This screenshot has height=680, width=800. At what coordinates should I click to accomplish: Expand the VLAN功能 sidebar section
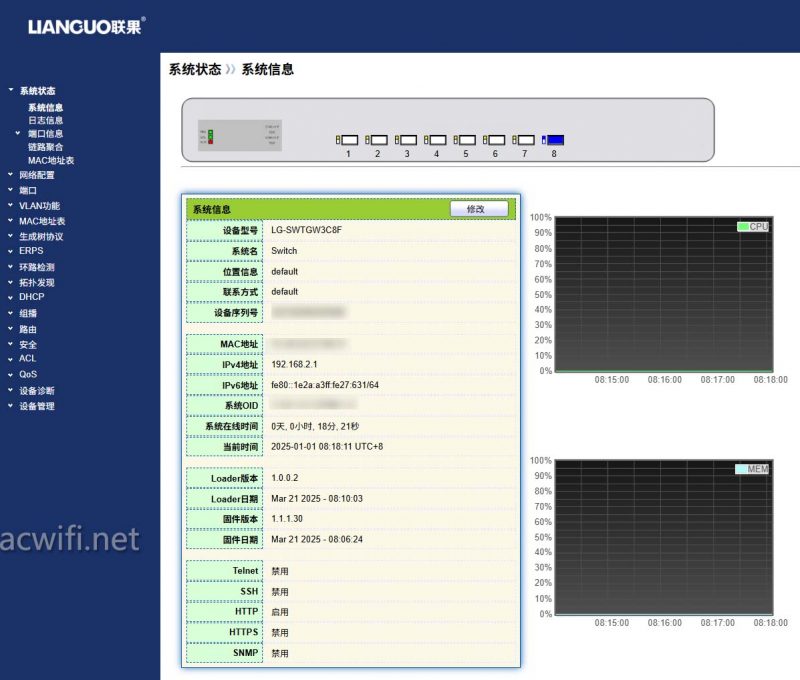point(40,206)
